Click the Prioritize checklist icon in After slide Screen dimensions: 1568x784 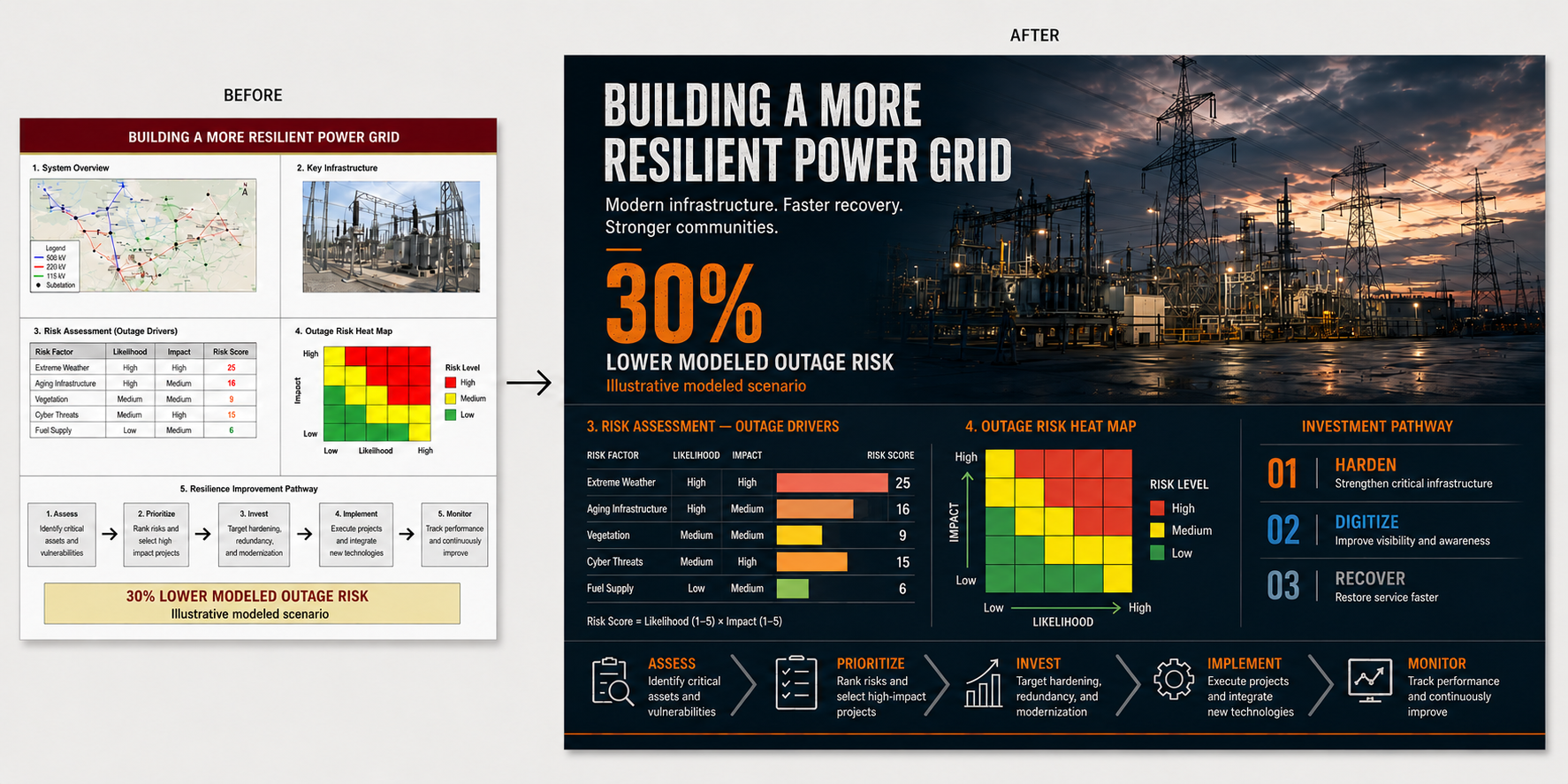(x=796, y=682)
